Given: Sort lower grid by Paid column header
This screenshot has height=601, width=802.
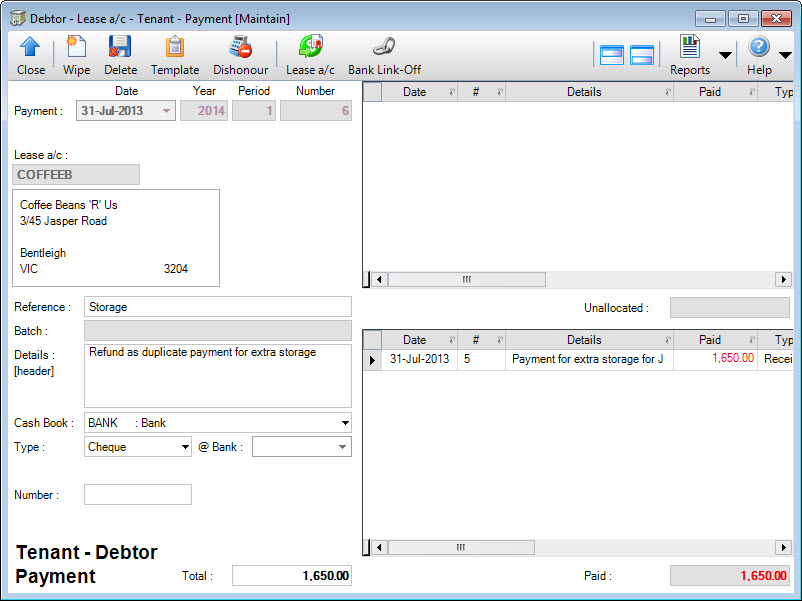Looking at the screenshot, I should pos(715,340).
